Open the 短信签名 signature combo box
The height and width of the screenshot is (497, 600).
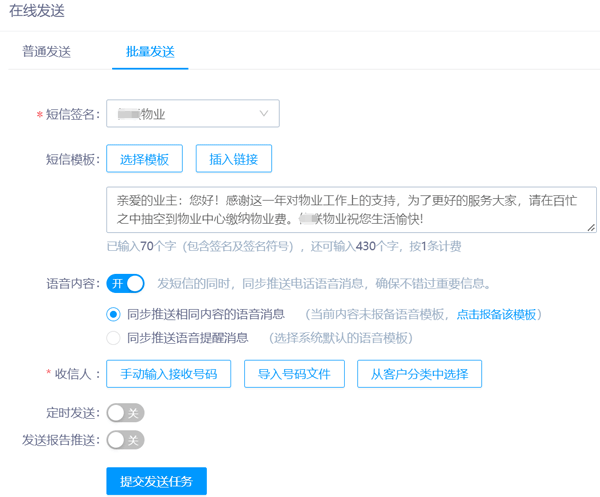192,114
